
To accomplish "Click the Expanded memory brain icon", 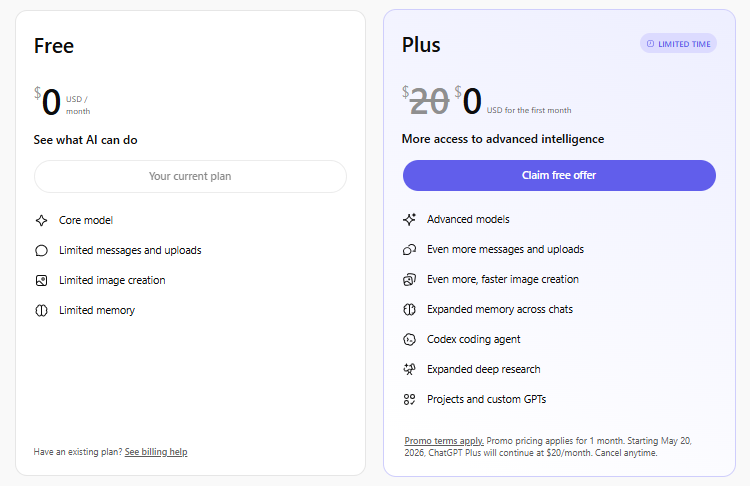I will pyautogui.click(x=409, y=309).
